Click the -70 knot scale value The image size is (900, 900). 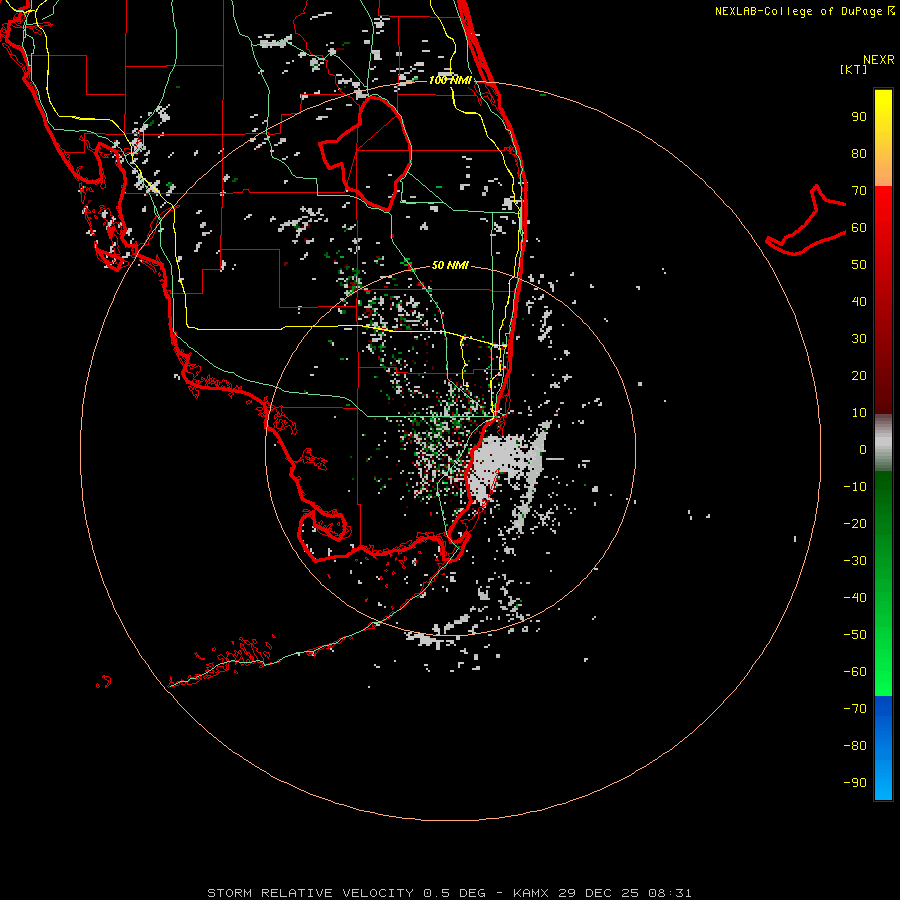[x=855, y=709]
